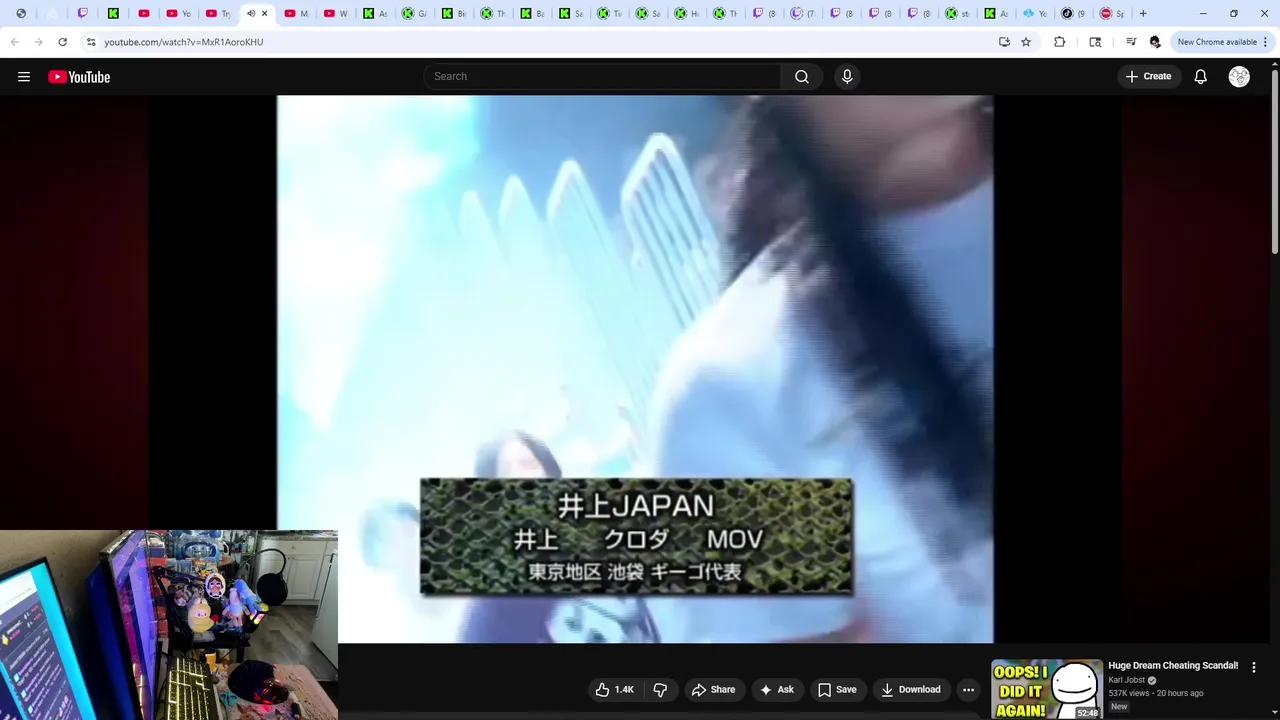Close the active YouTube tab

coord(265,14)
